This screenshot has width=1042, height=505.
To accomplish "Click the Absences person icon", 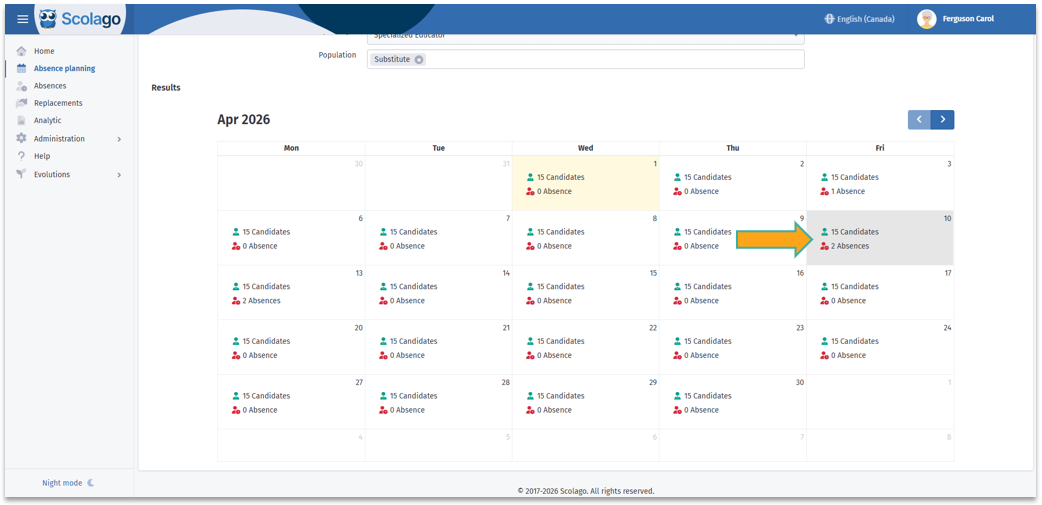I will (x=21, y=86).
